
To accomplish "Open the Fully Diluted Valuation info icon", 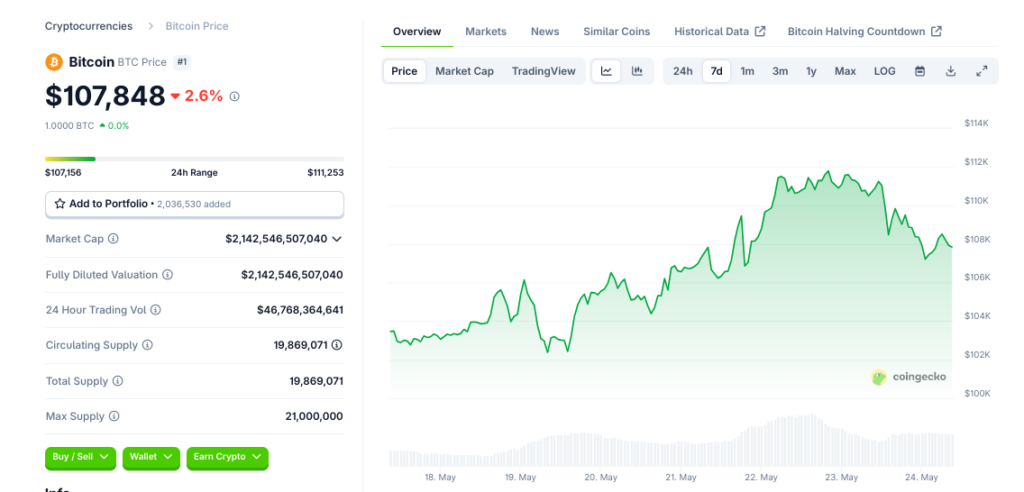I will point(167,275).
